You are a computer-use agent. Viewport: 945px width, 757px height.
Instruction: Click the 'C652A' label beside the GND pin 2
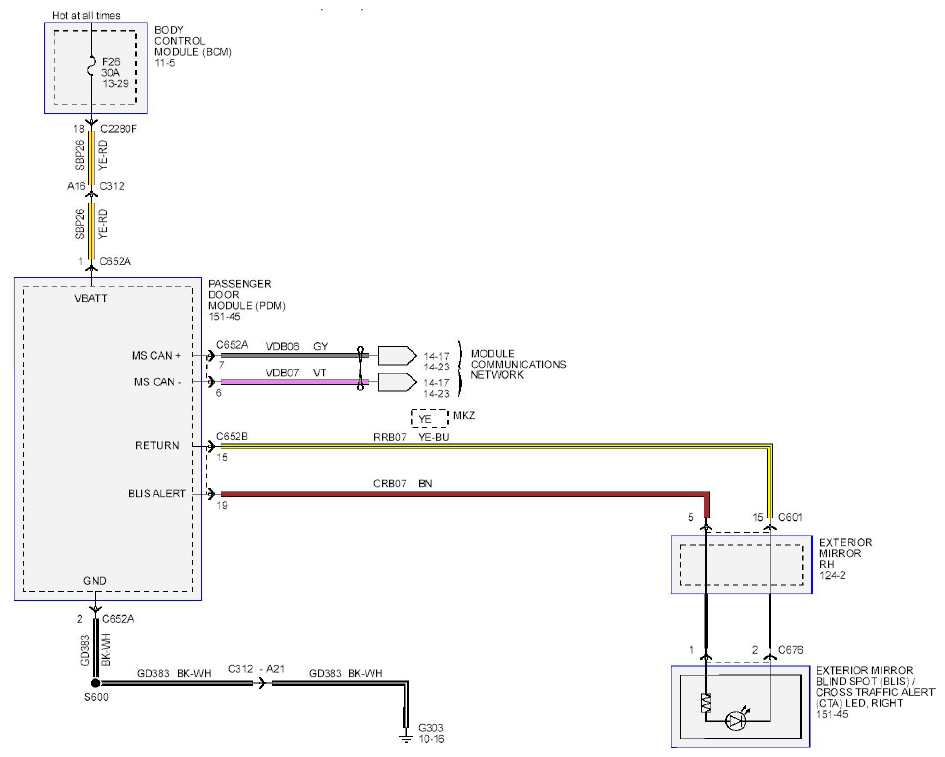point(118,619)
